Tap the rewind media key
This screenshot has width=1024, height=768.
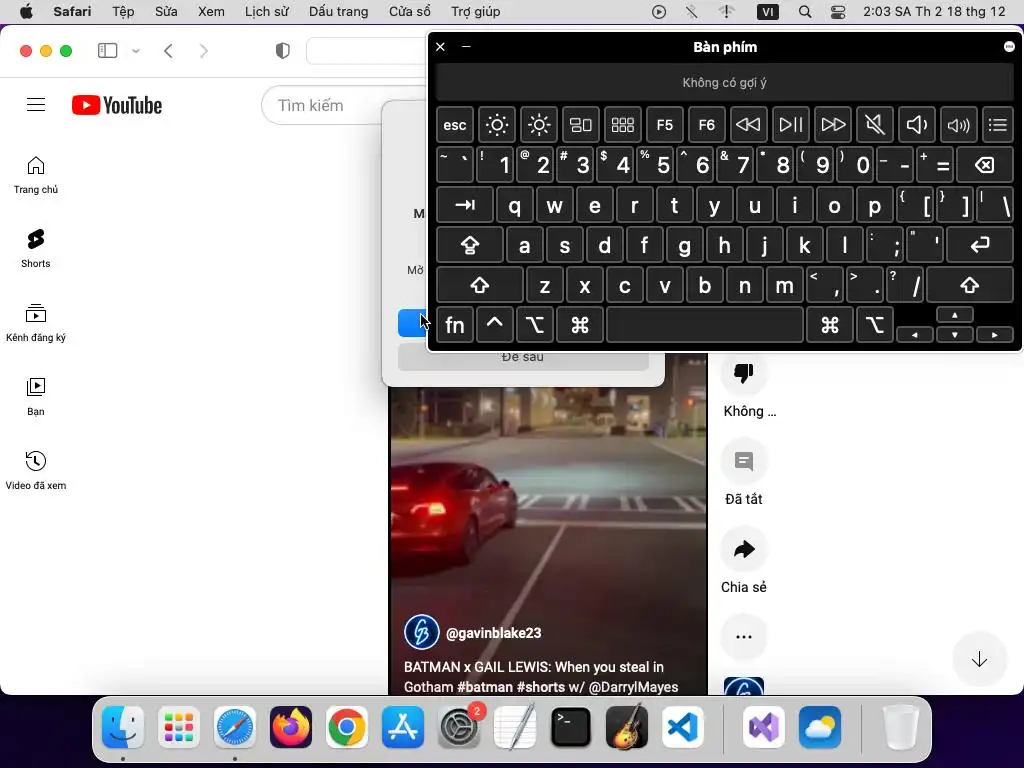click(748, 125)
